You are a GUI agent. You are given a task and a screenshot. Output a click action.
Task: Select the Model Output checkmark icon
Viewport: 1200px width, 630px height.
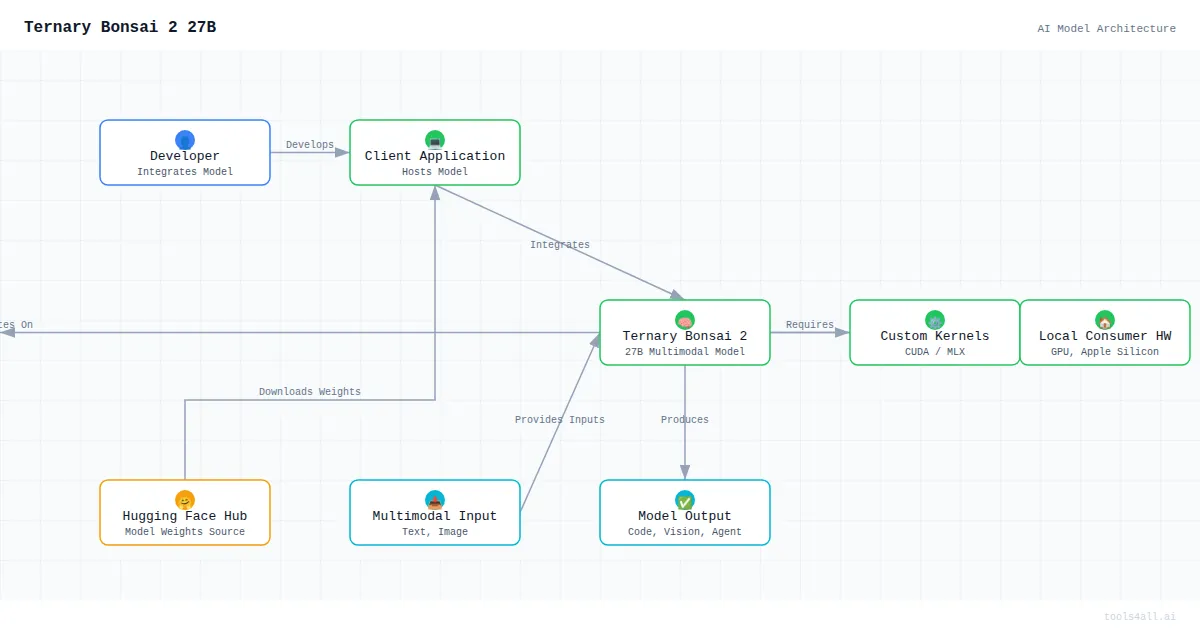[685, 500]
